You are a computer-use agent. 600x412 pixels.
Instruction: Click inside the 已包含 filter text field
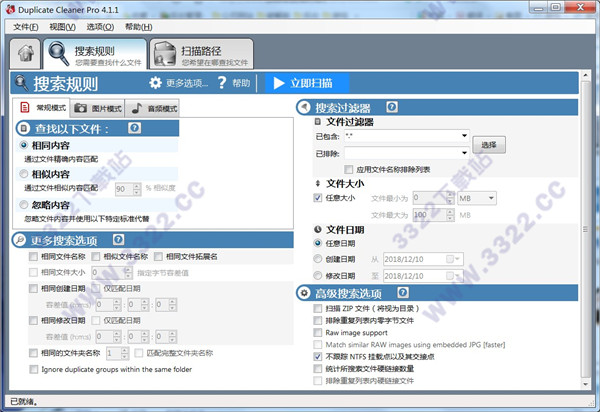[x=402, y=136]
